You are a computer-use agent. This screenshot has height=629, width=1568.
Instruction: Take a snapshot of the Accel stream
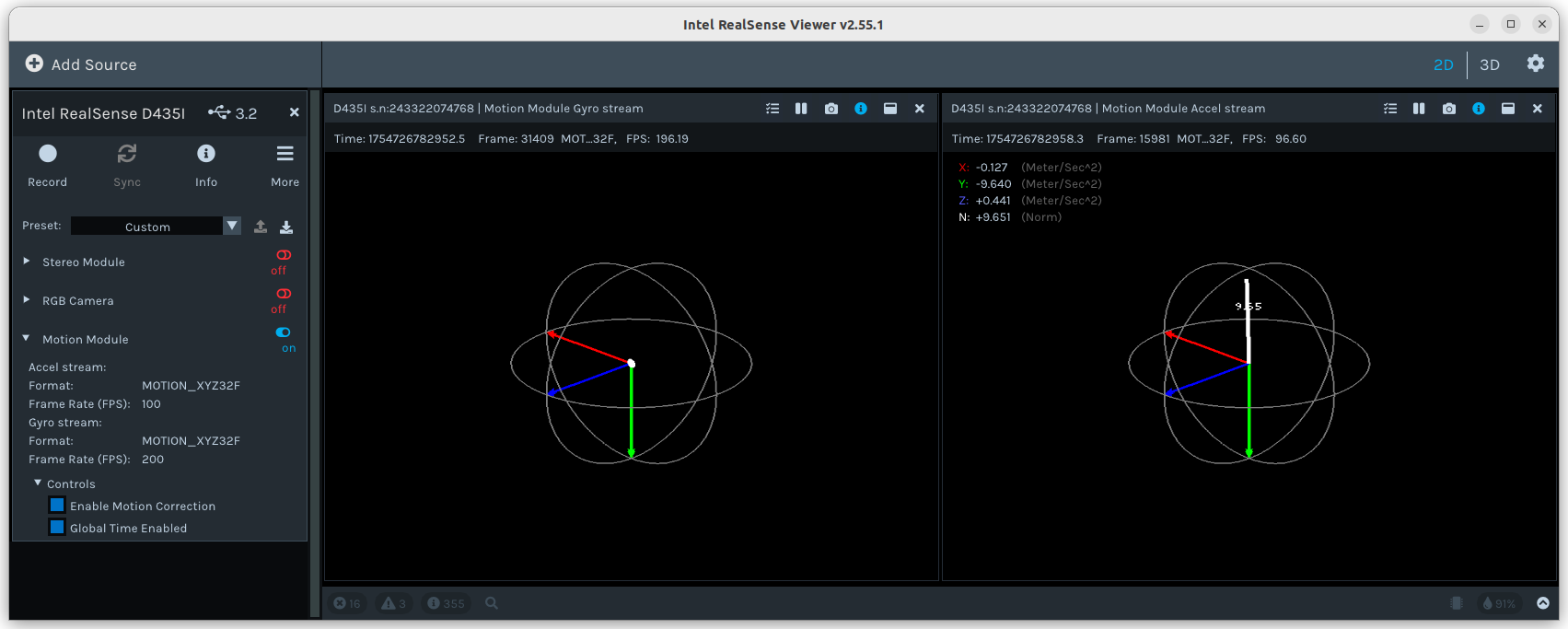pos(1448,109)
